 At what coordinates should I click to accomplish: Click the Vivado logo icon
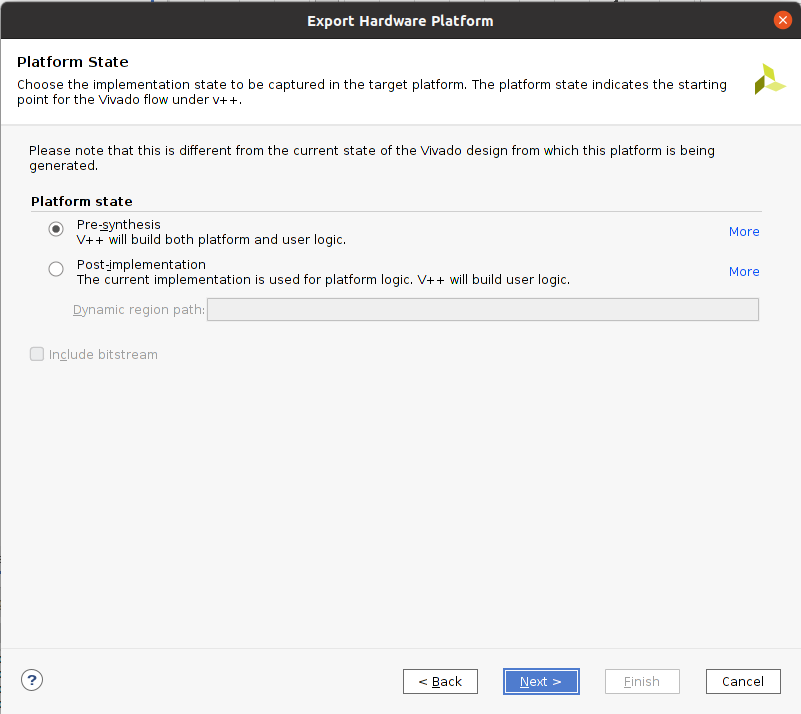point(769,79)
